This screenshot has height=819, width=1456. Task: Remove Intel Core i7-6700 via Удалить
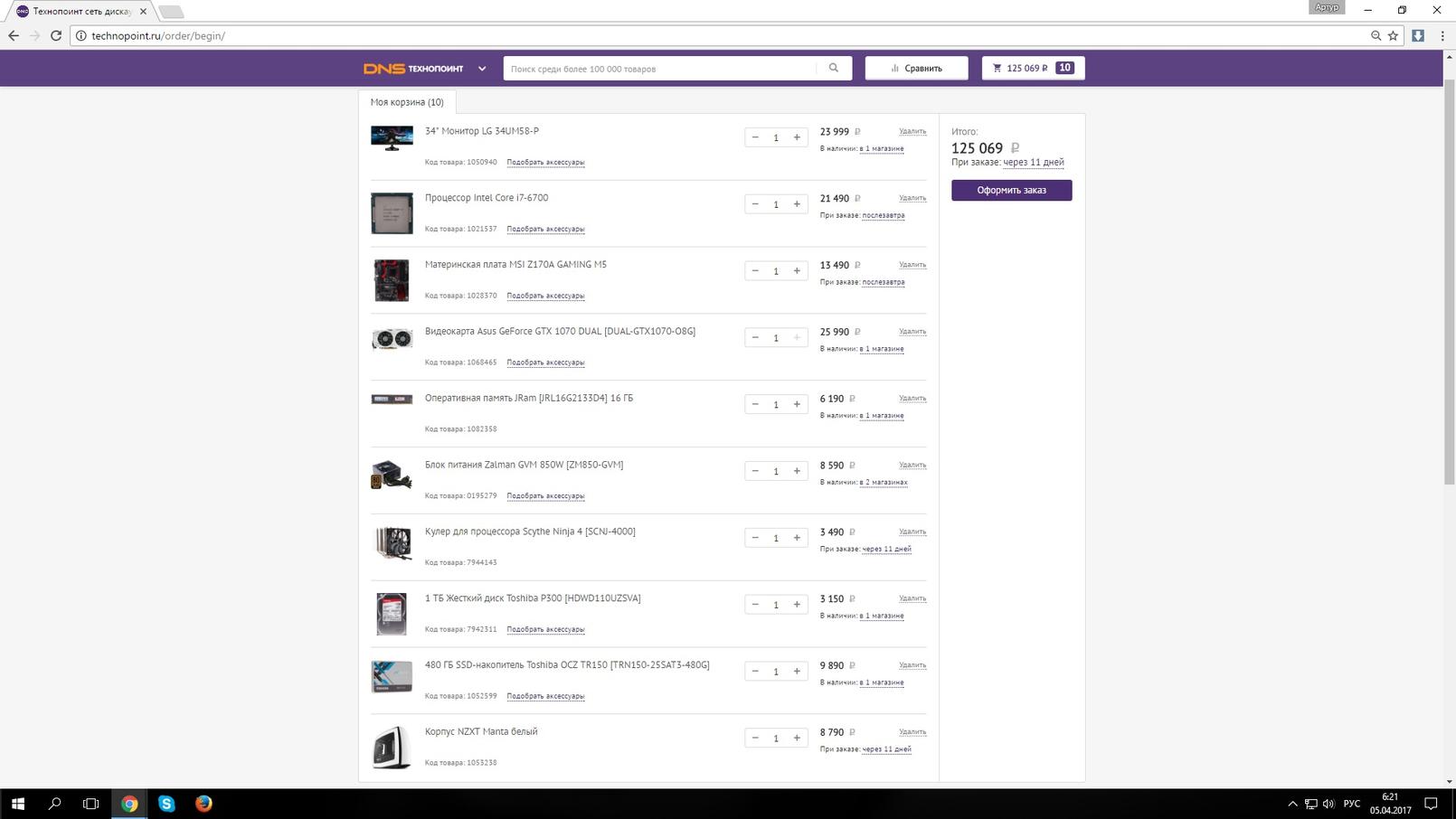pyautogui.click(x=912, y=198)
